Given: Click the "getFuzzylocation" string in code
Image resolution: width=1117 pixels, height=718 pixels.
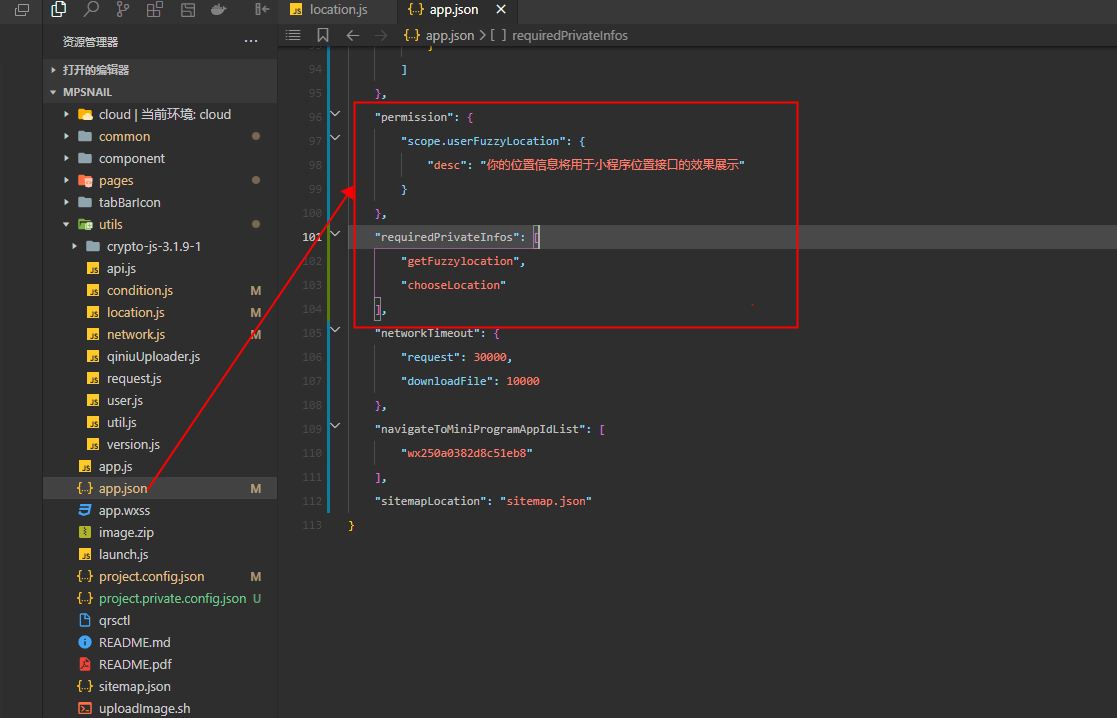Looking at the screenshot, I should [460, 261].
